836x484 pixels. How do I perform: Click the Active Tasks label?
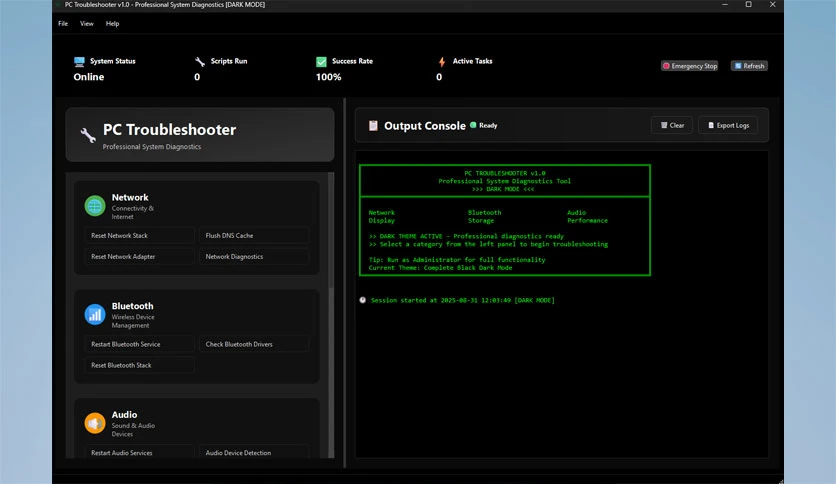coord(472,61)
